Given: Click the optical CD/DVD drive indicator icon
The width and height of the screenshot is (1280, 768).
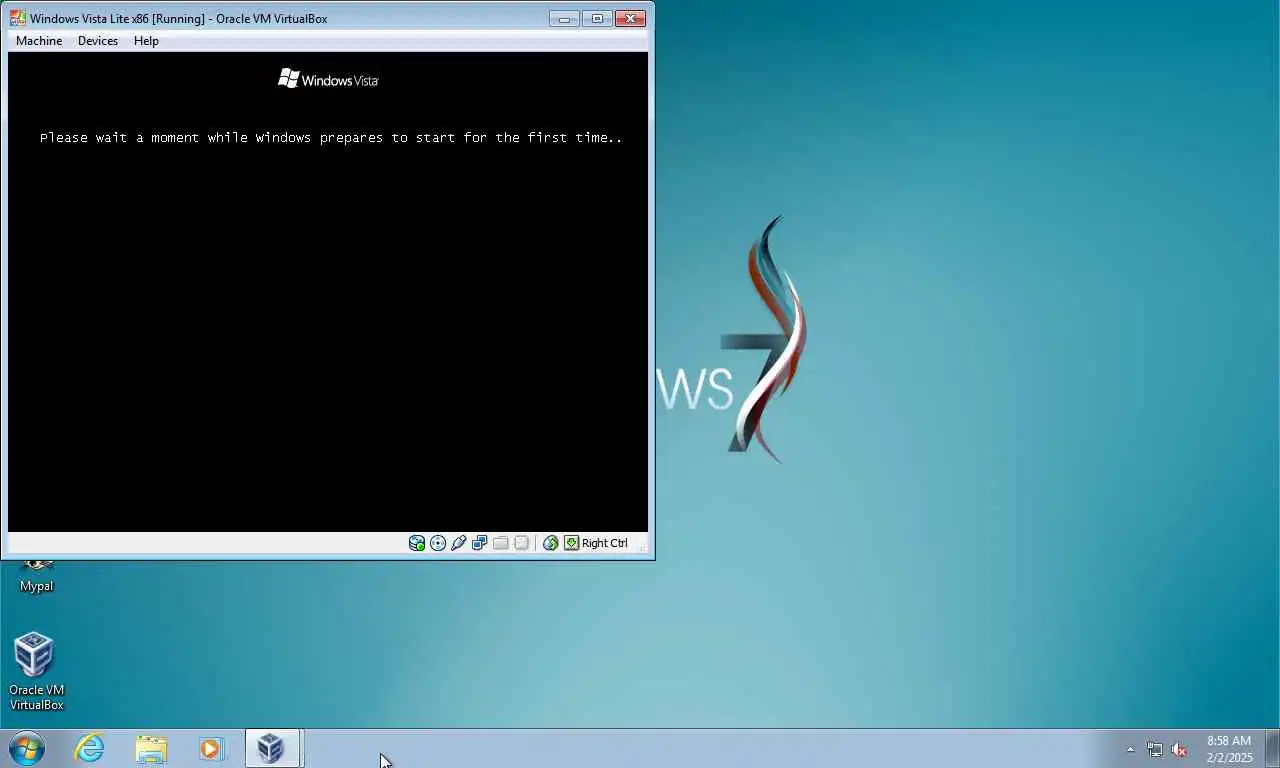Looking at the screenshot, I should point(438,543).
